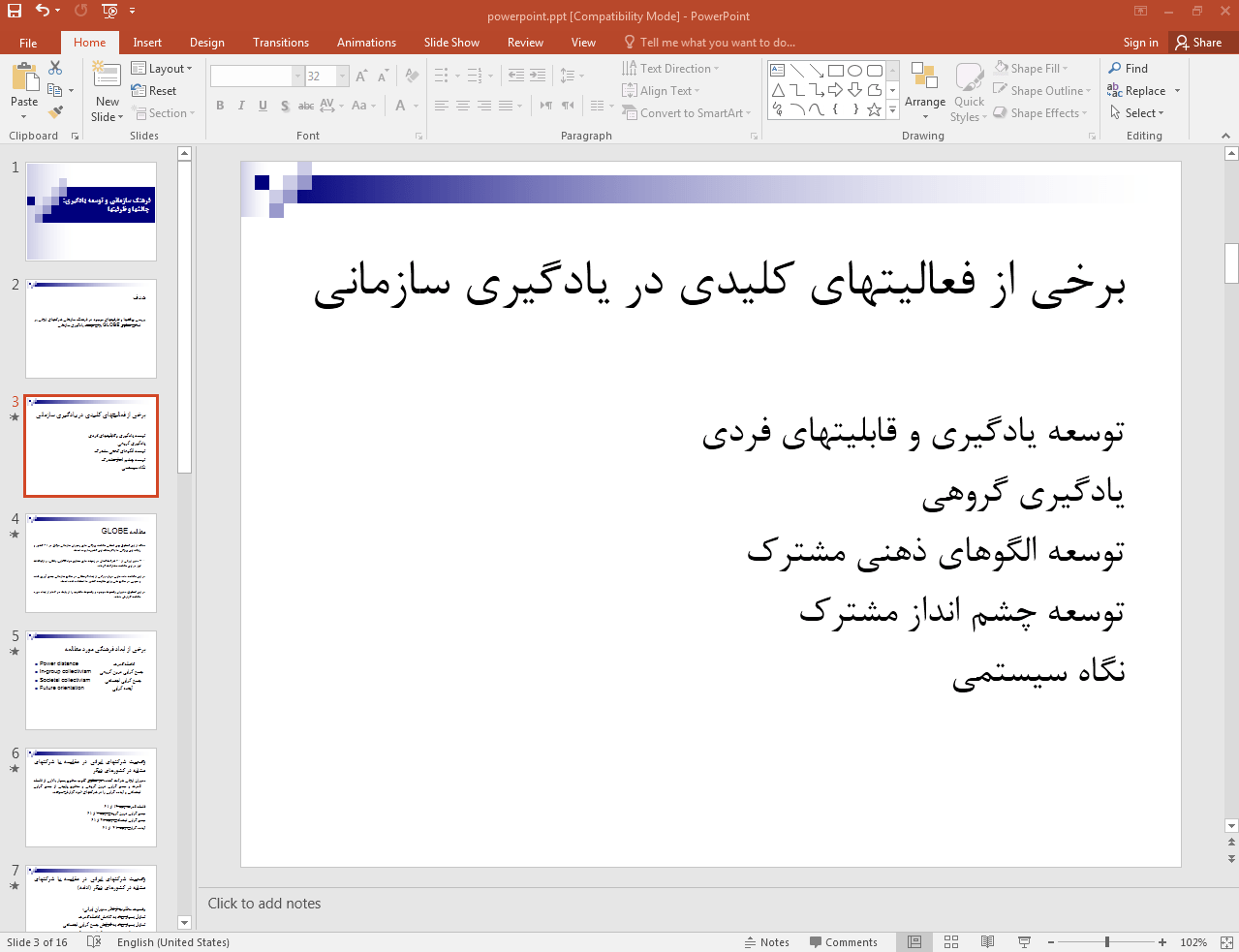Switch to the Animations tab
The height and width of the screenshot is (952, 1239).
[x=366, y=43]
